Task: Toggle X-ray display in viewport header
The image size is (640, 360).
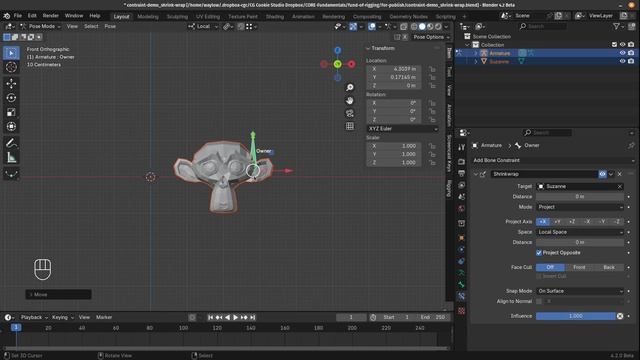Action: [x=404, y=27]
